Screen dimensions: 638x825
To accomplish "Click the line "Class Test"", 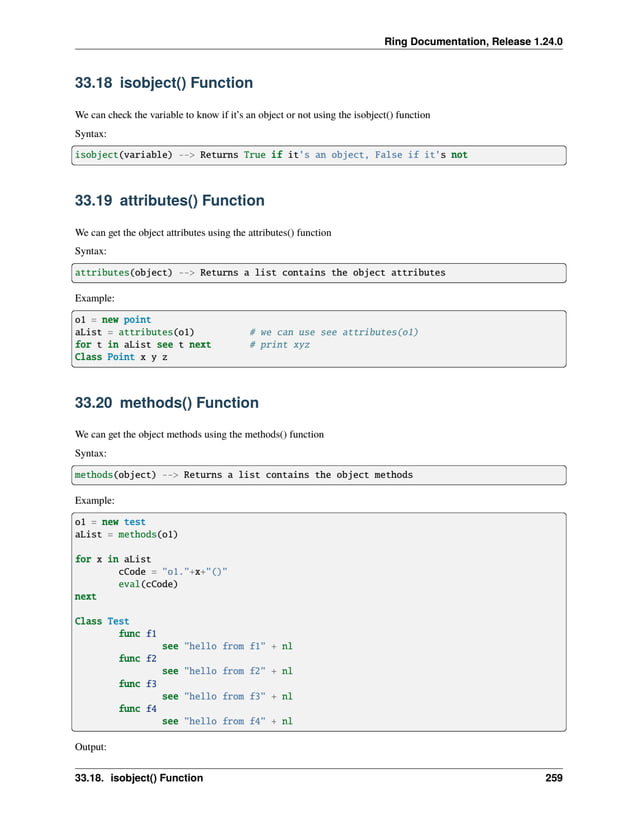I will pyautogui.click(x=102, y=621).
